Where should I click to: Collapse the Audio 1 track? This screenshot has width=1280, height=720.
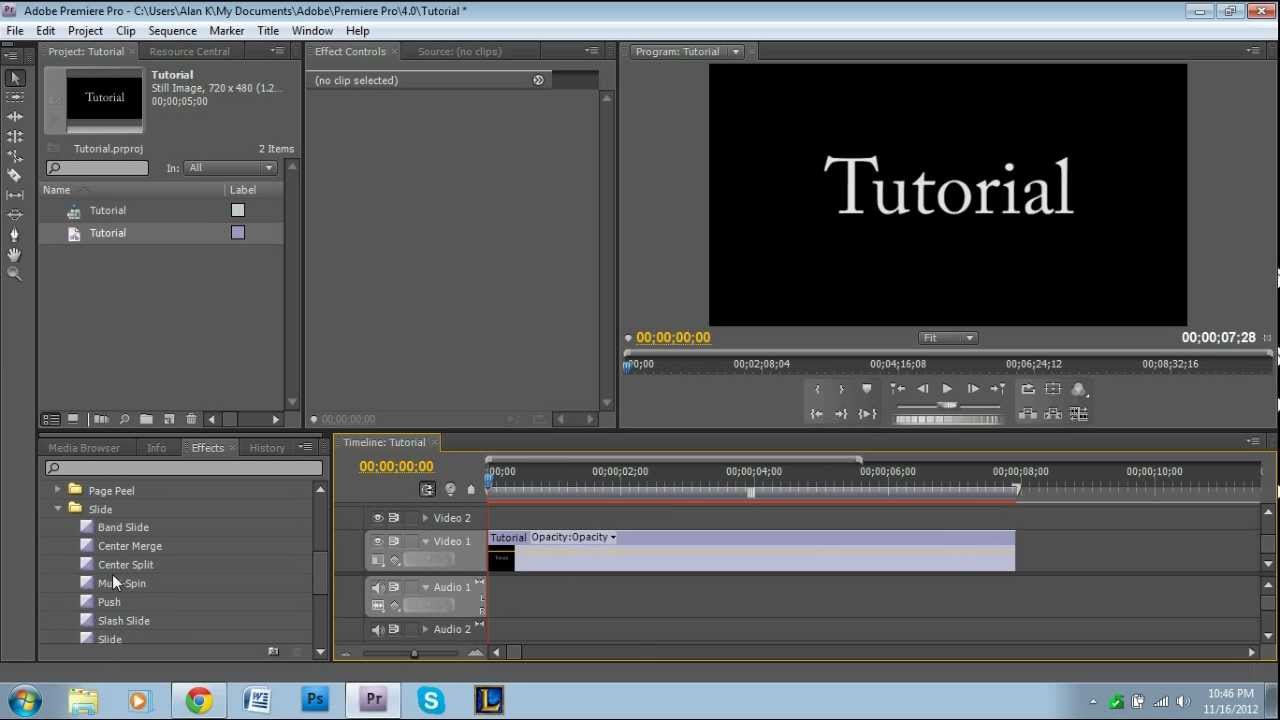[426, 587]
